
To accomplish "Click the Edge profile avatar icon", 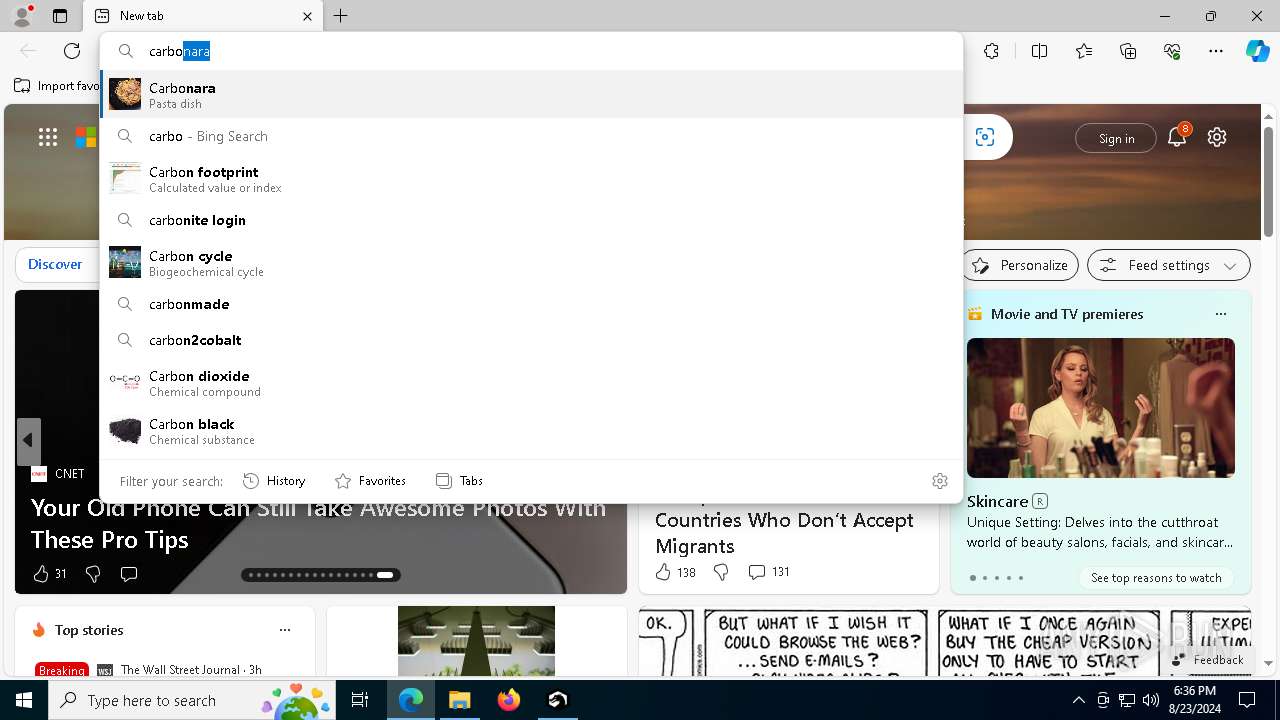I will coord(22,16).
